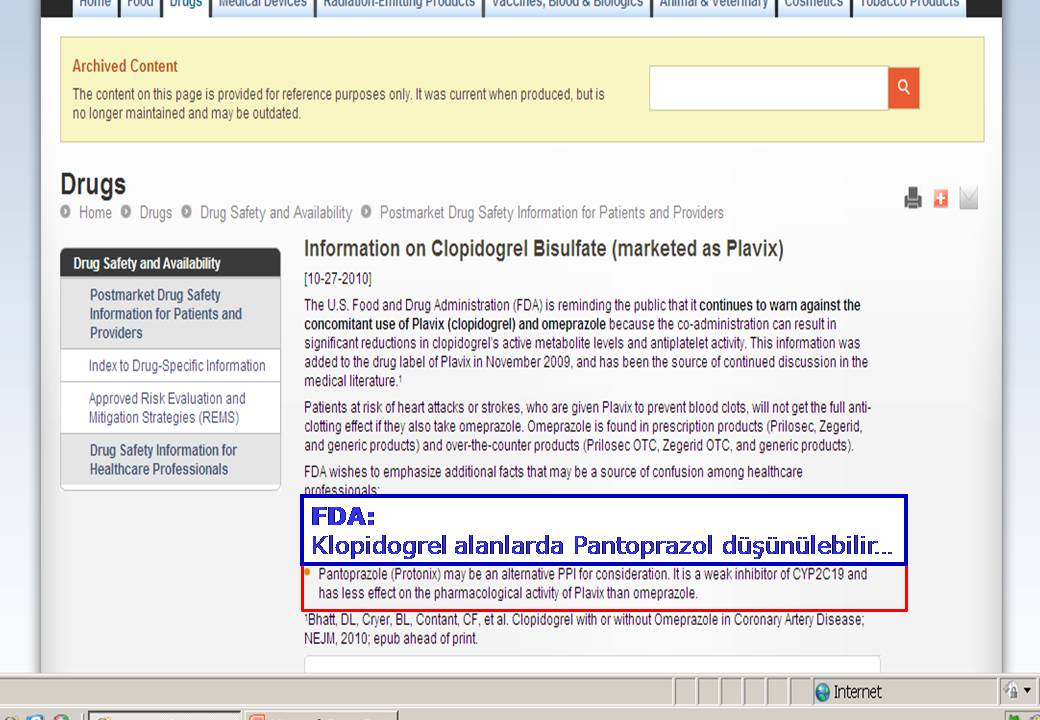Screen dimensions: 1040x720
Task: Open Index to Drug-Specific Information sidebar link
Action: (x=177, y=366)
